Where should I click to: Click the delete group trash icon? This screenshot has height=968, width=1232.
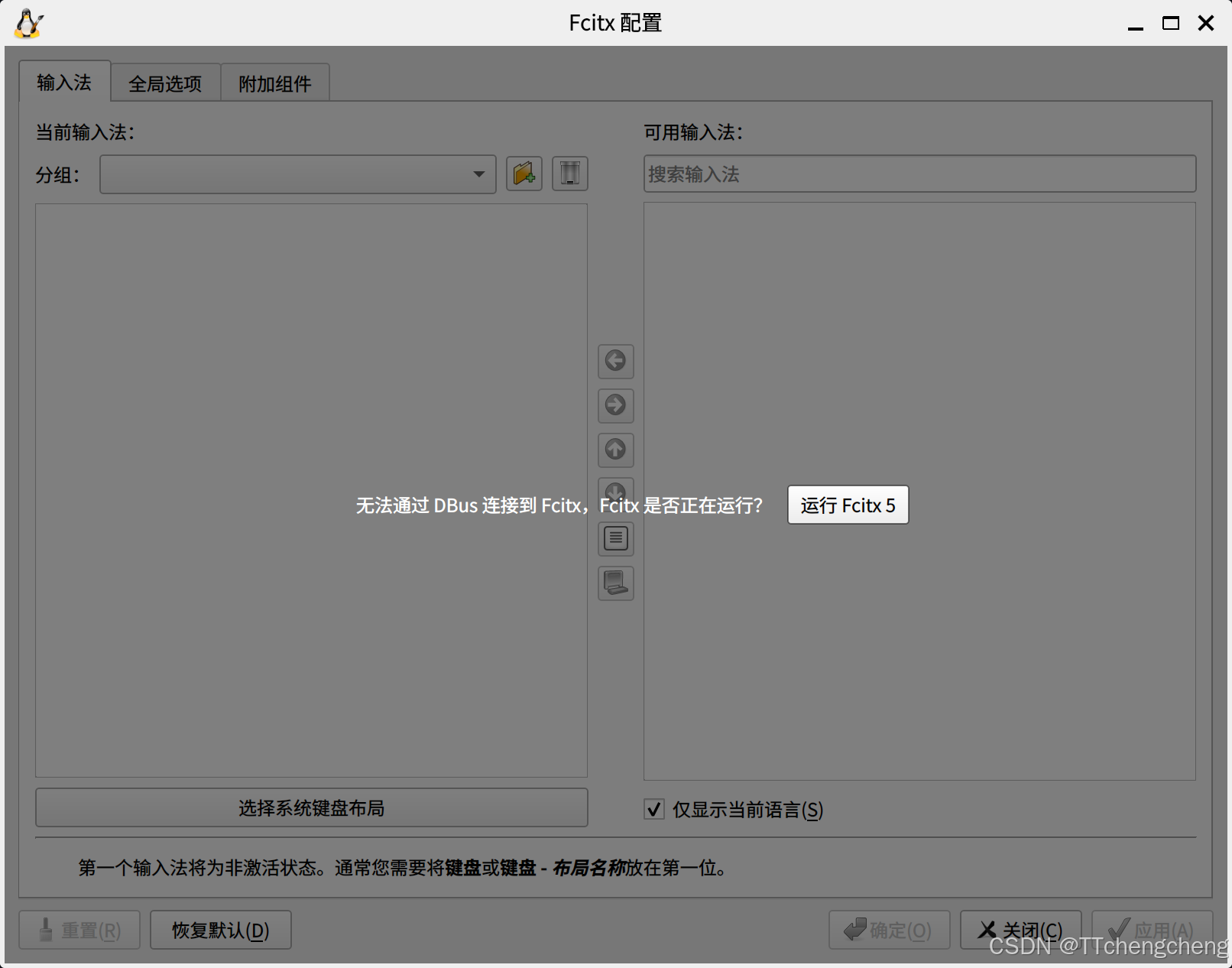point(569,174)
